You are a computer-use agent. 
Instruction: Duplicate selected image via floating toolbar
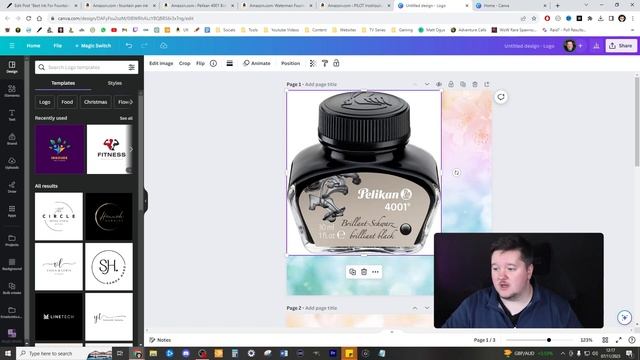pos(352,272)
